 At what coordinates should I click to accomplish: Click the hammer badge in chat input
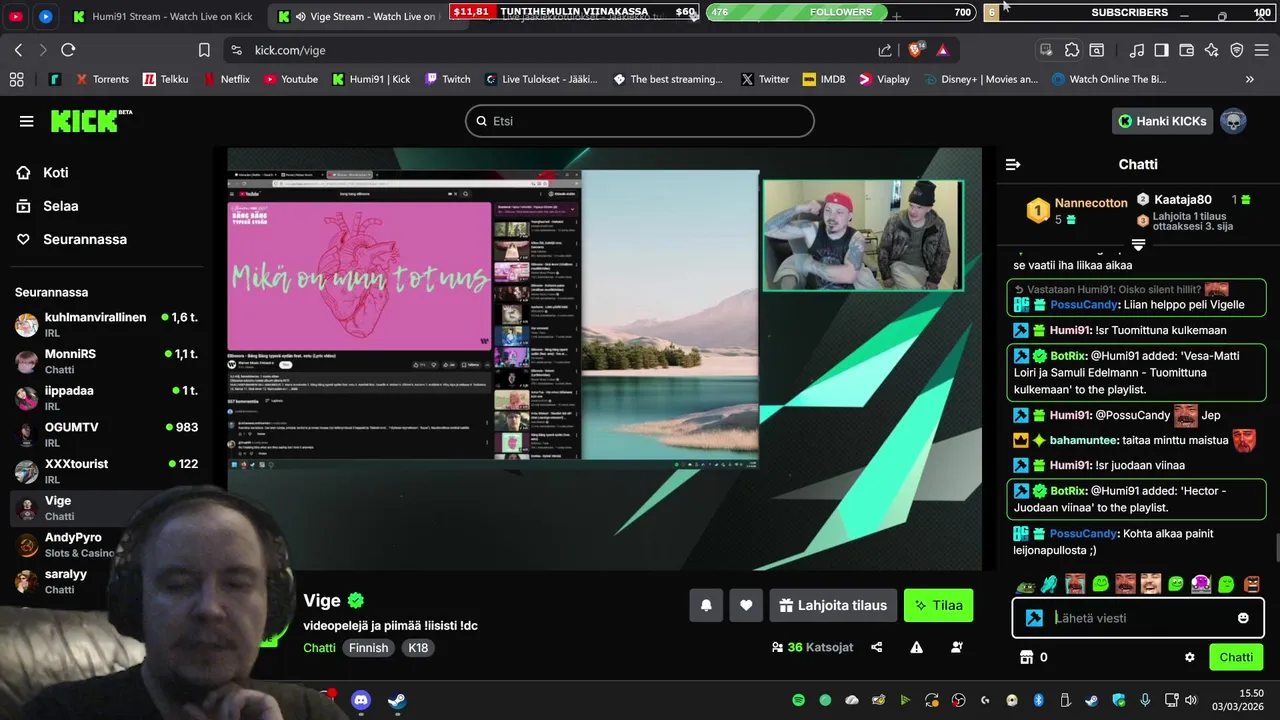click(1034, 618)
